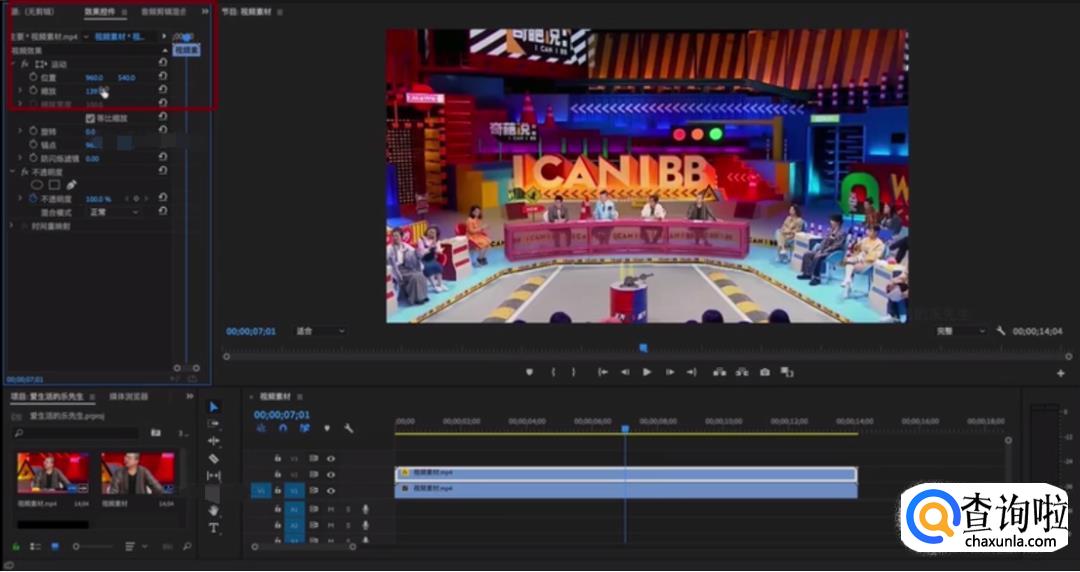Open the program monitor wrench settings
Screen dimensions: 1080x572
tap(1000, 331)
